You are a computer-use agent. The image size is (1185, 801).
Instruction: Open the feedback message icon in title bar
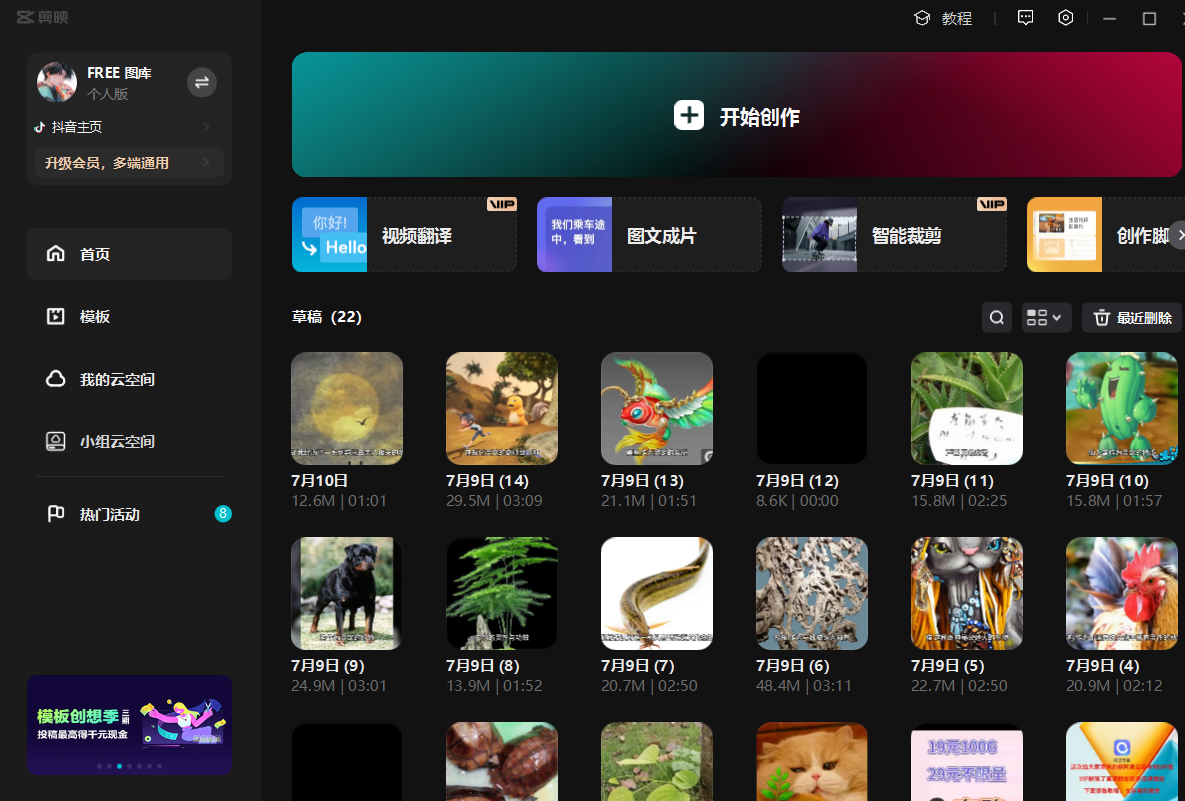click(x=1025, y=18)
